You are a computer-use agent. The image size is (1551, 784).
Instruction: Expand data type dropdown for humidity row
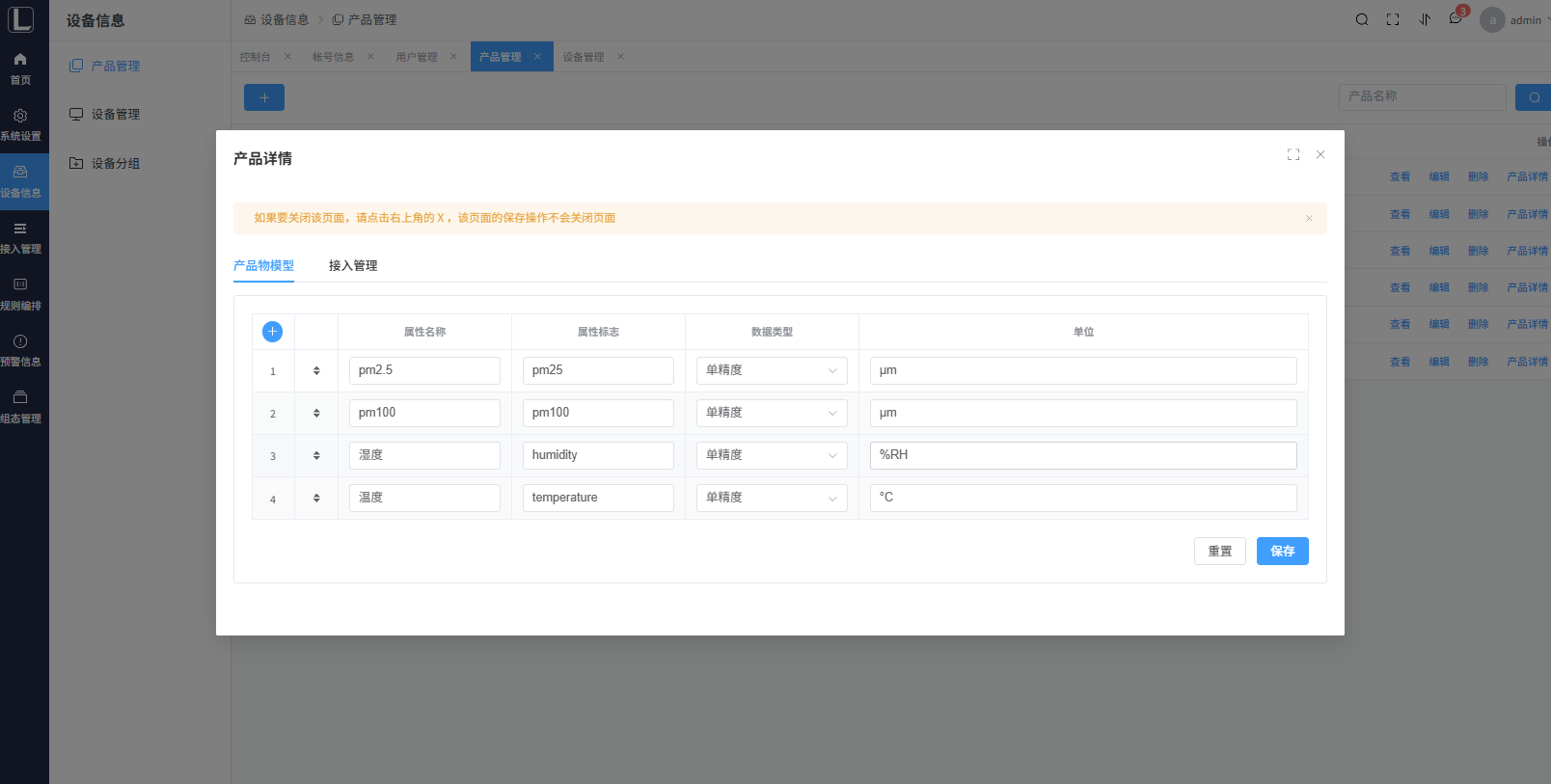[x=772, y=455]
